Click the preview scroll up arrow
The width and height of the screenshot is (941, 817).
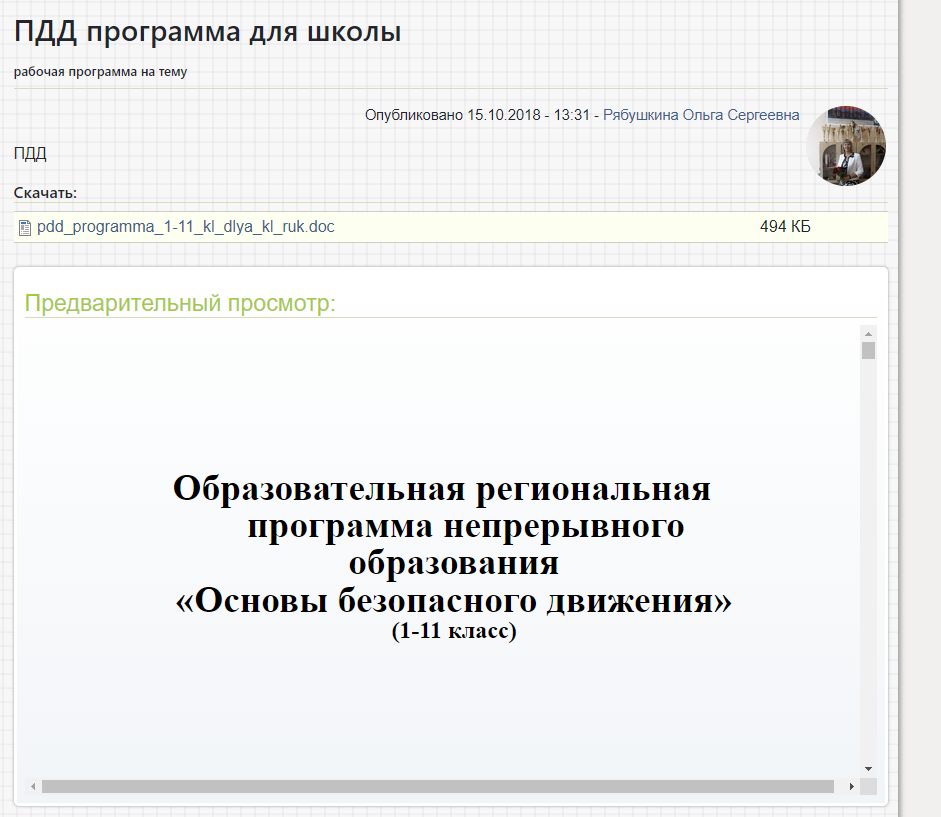coord(868,334)
